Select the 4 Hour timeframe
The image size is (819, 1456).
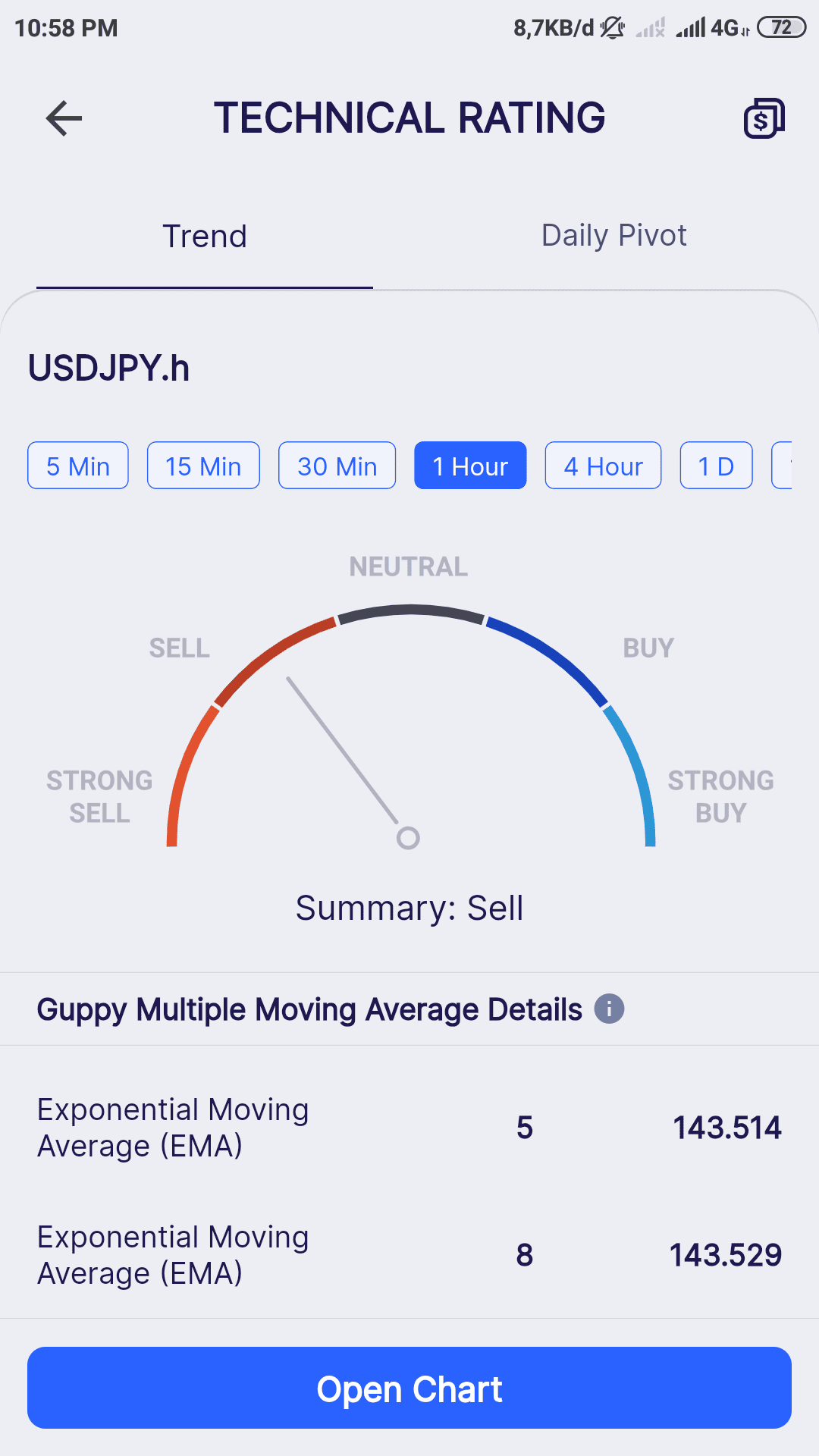tap(603, 466)
